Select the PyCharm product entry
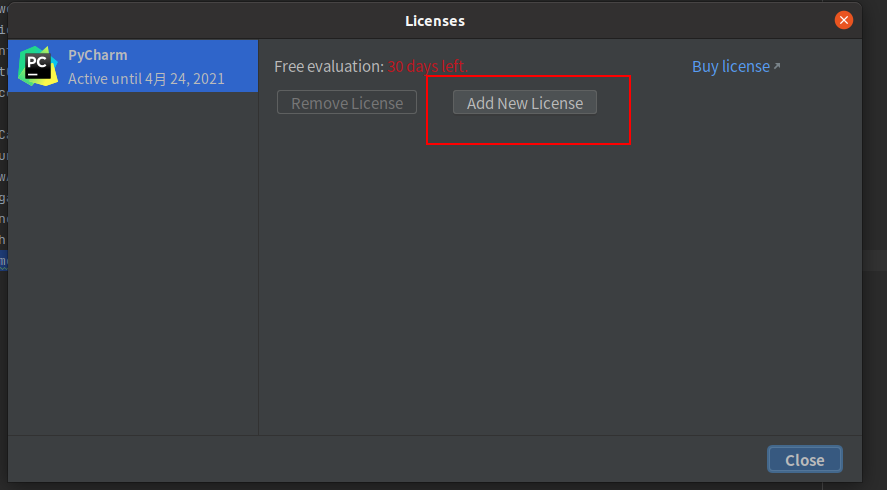 pos(133,66)
